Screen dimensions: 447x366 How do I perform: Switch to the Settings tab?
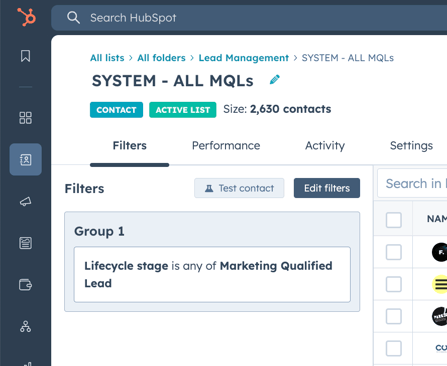411,146
